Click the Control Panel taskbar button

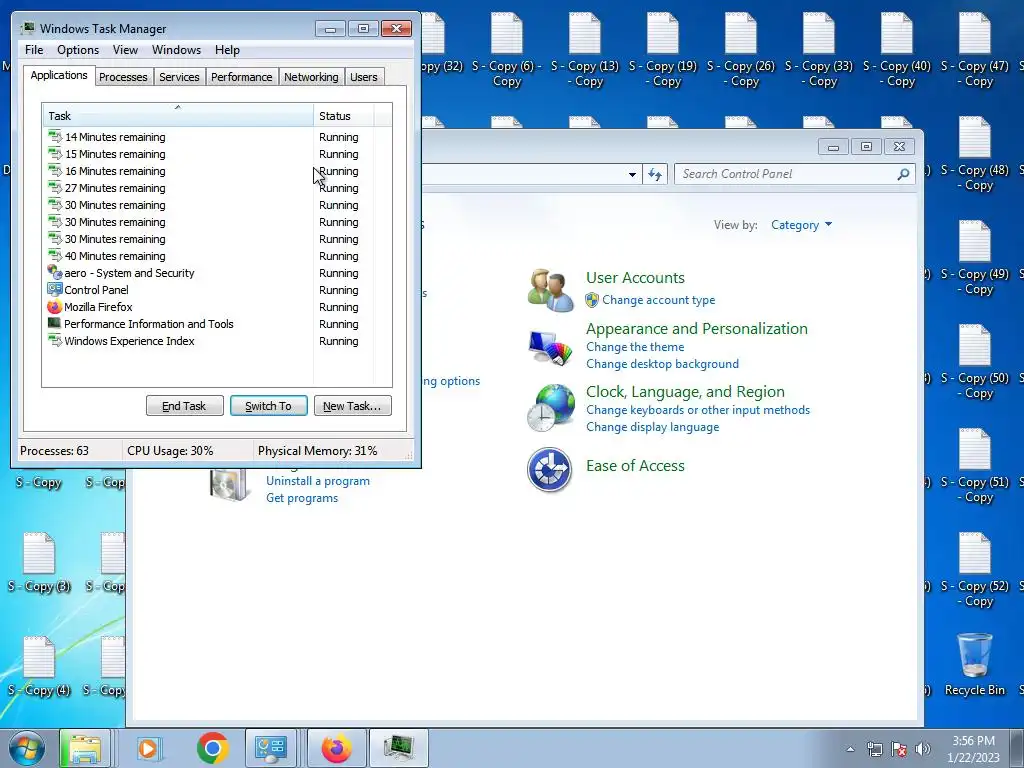(x=272, y=748)
